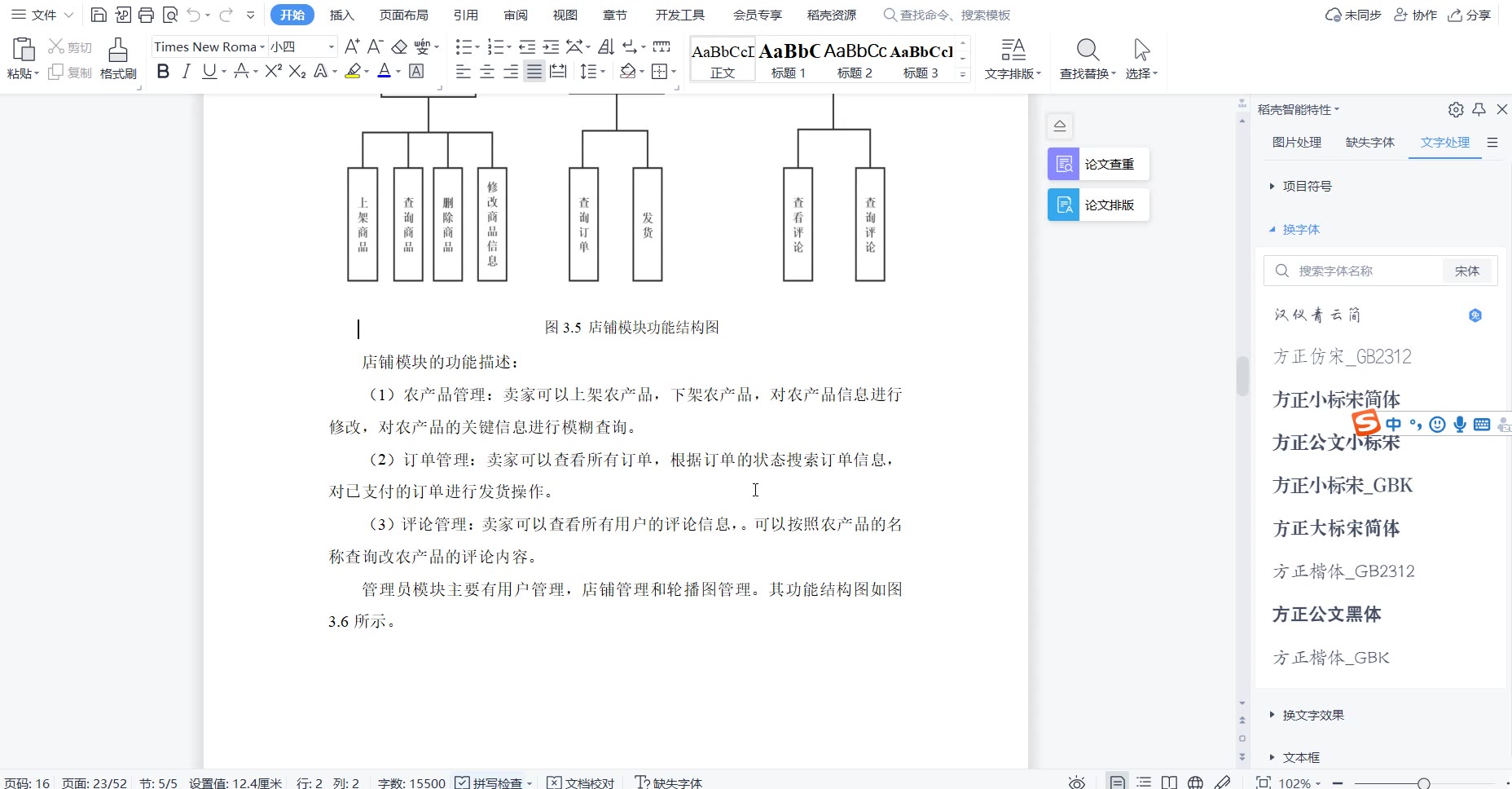
Task: Center align the paragraph
Action: click(487, 72)
